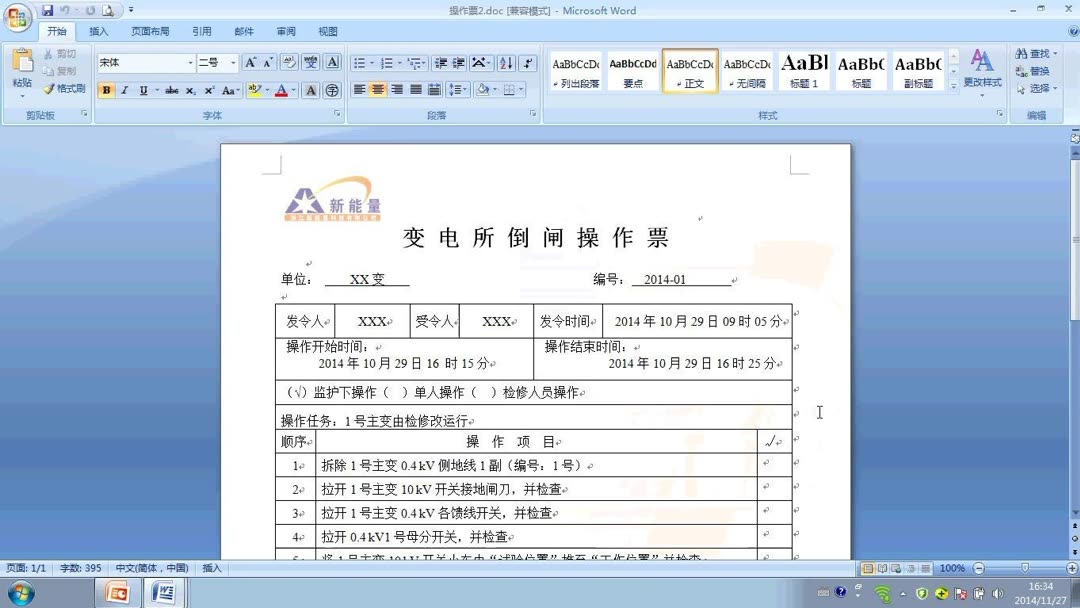Toggle italic formatting

(x=124, y=90)
